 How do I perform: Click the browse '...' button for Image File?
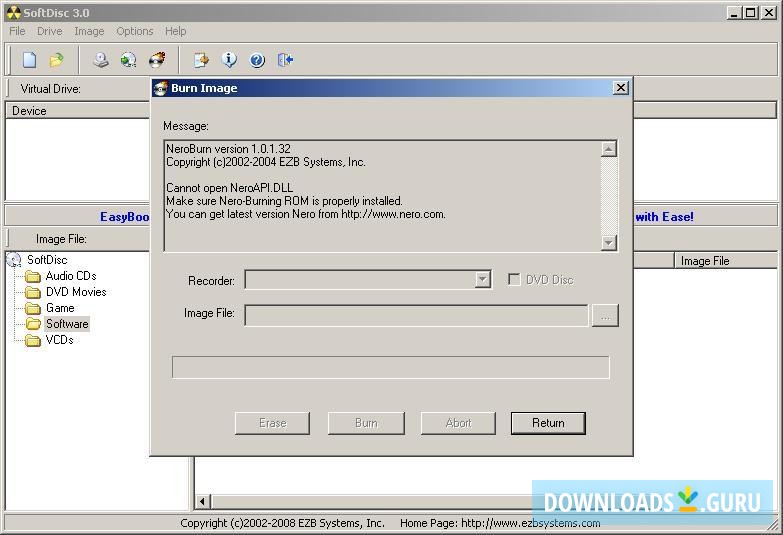[x=605, y=316]
